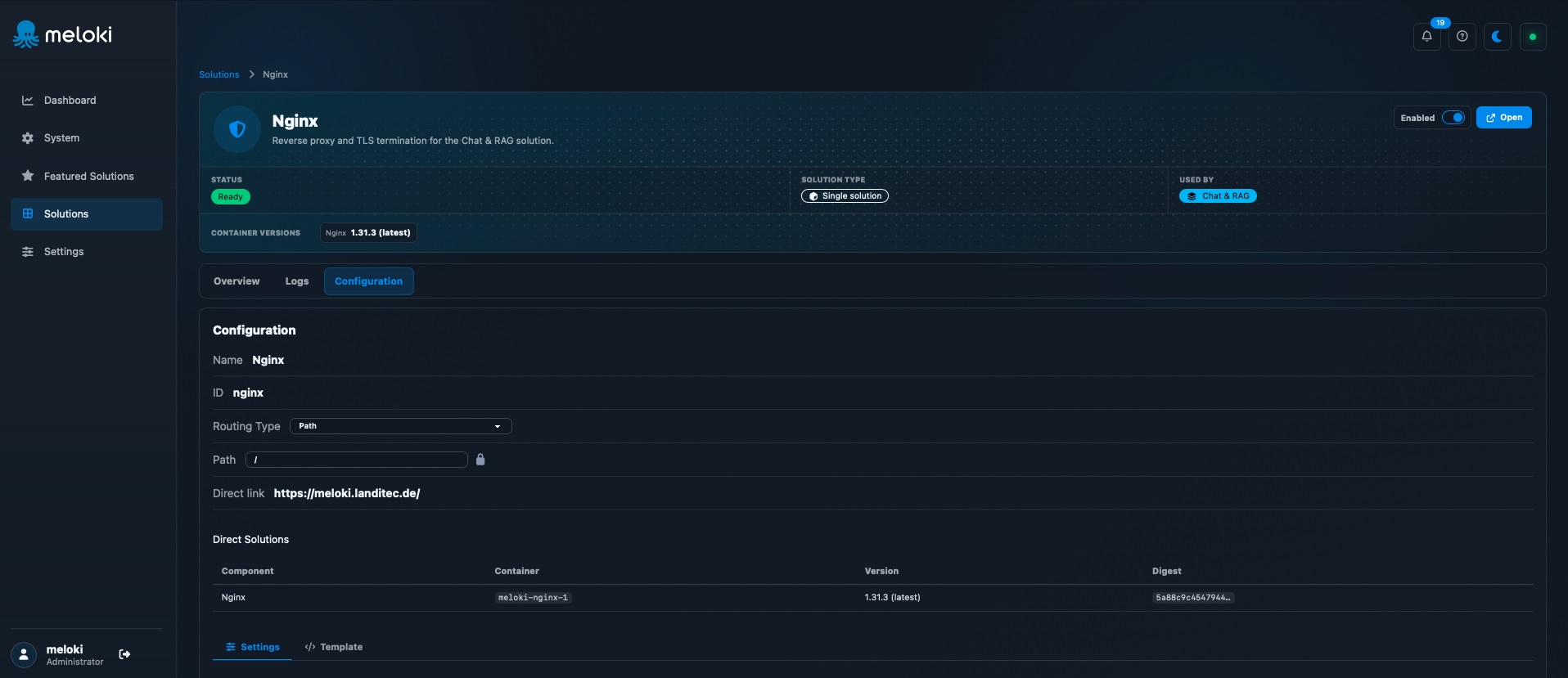Click the Nginx component cell
This screenshot has width=1568, height=678.
(233, 598)
